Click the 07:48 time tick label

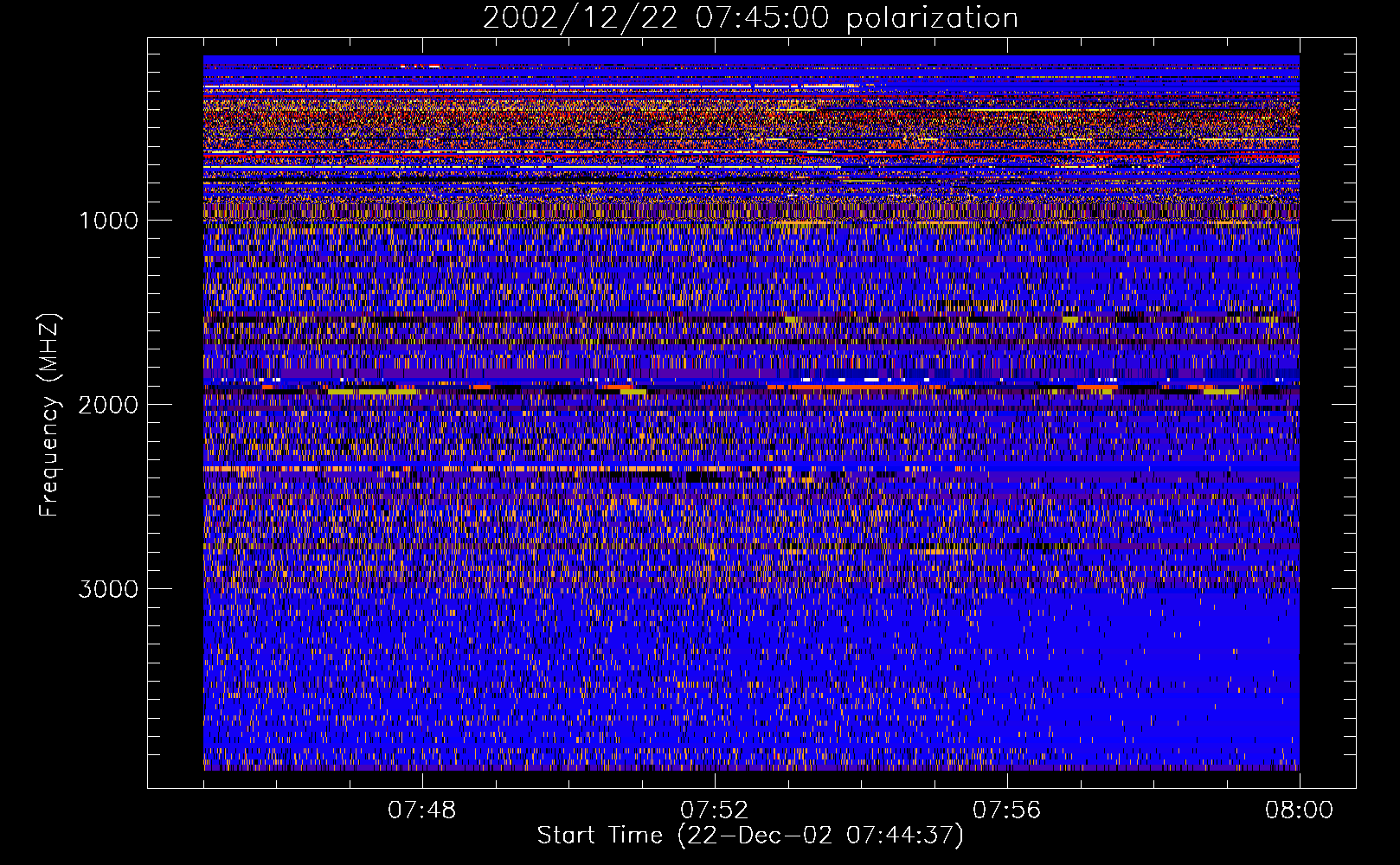[x=422, y=811]
